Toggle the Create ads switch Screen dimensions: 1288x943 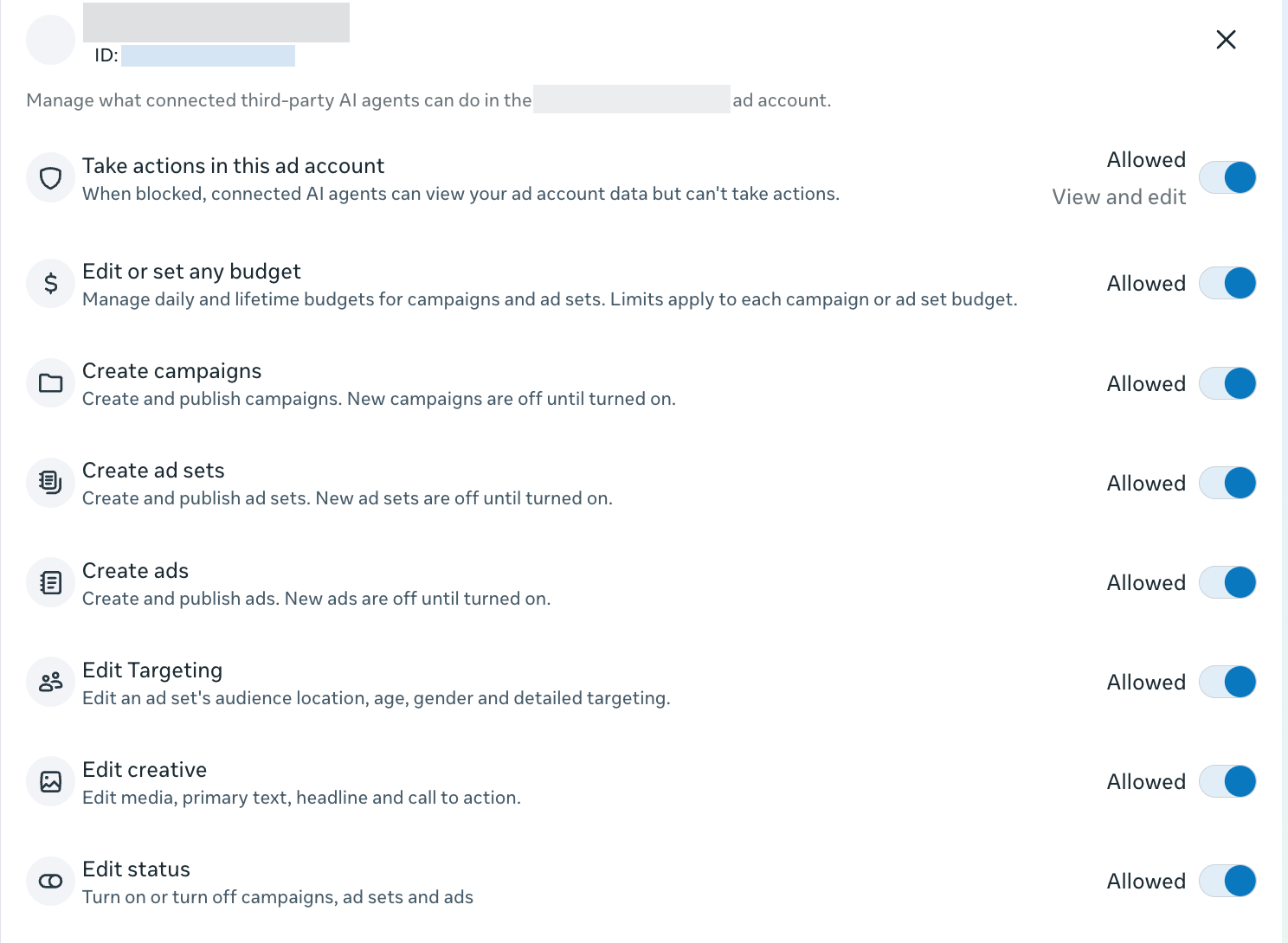click(x=1227, y=582)
